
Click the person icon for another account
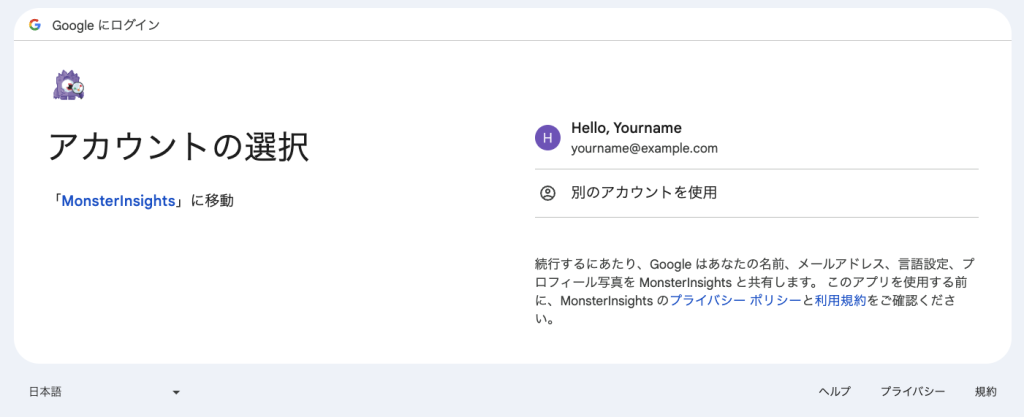tap(547, 193)
